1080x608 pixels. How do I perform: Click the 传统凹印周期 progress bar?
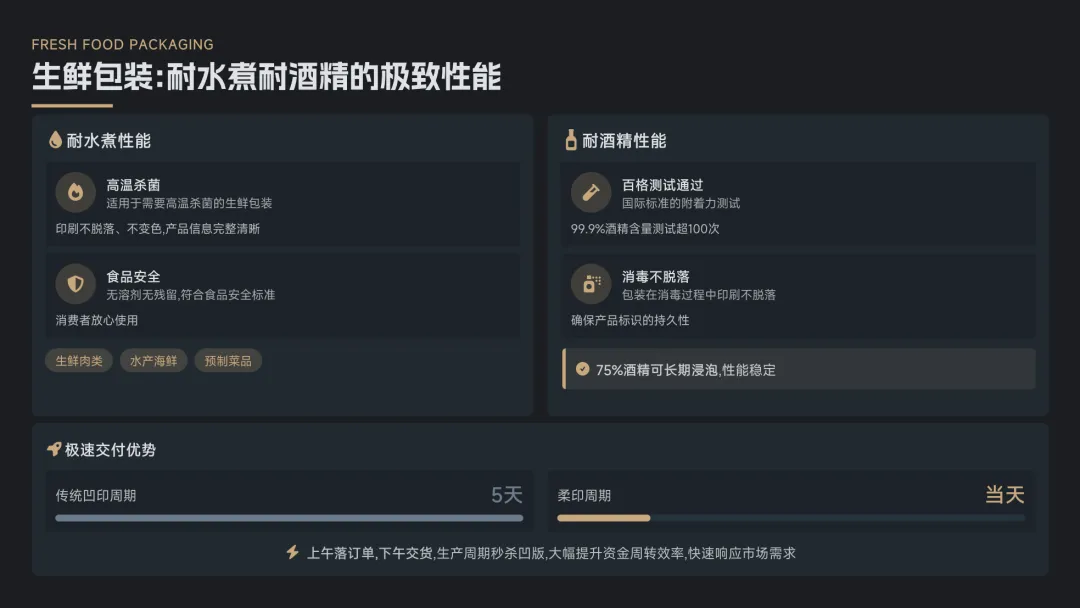tap(289, 518)
